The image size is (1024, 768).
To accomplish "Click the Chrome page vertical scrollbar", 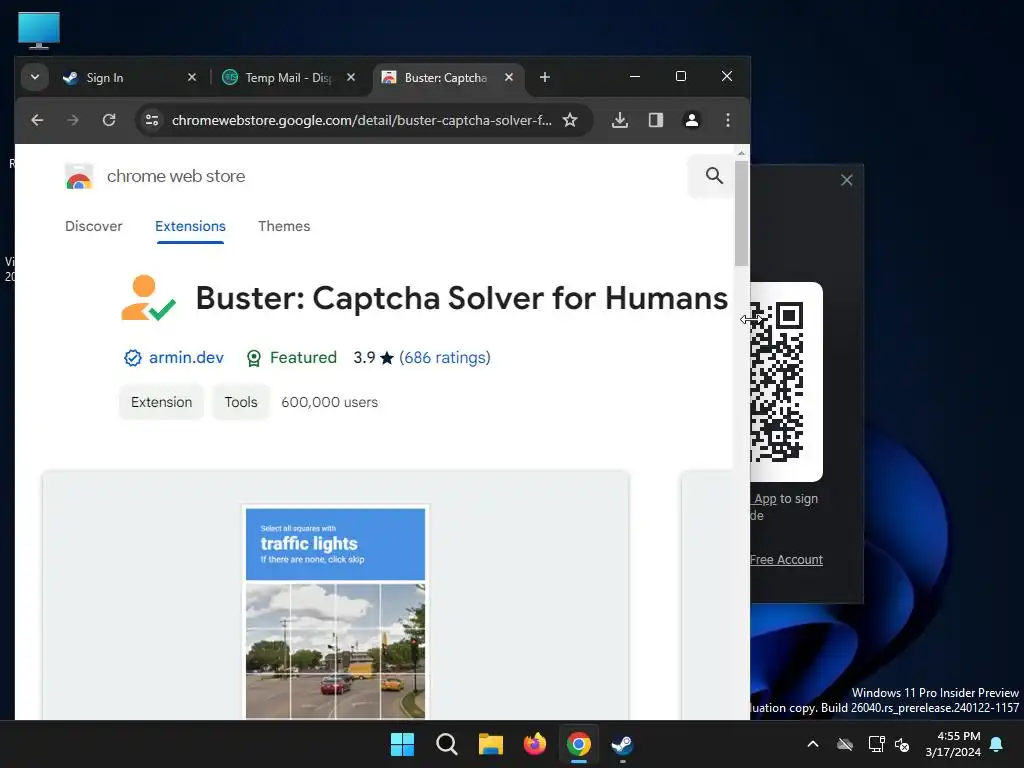I will pyautogui.click(x=741, y=213).
